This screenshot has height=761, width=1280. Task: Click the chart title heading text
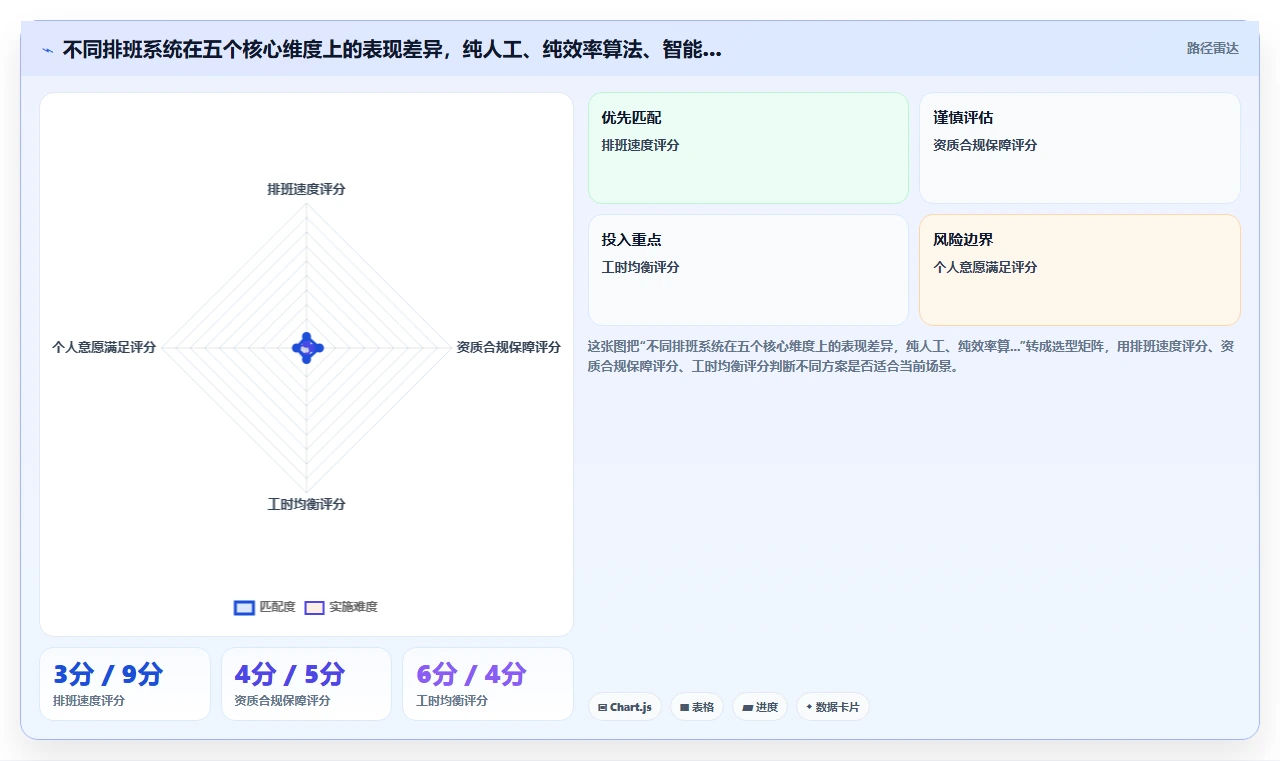point(392,49)
